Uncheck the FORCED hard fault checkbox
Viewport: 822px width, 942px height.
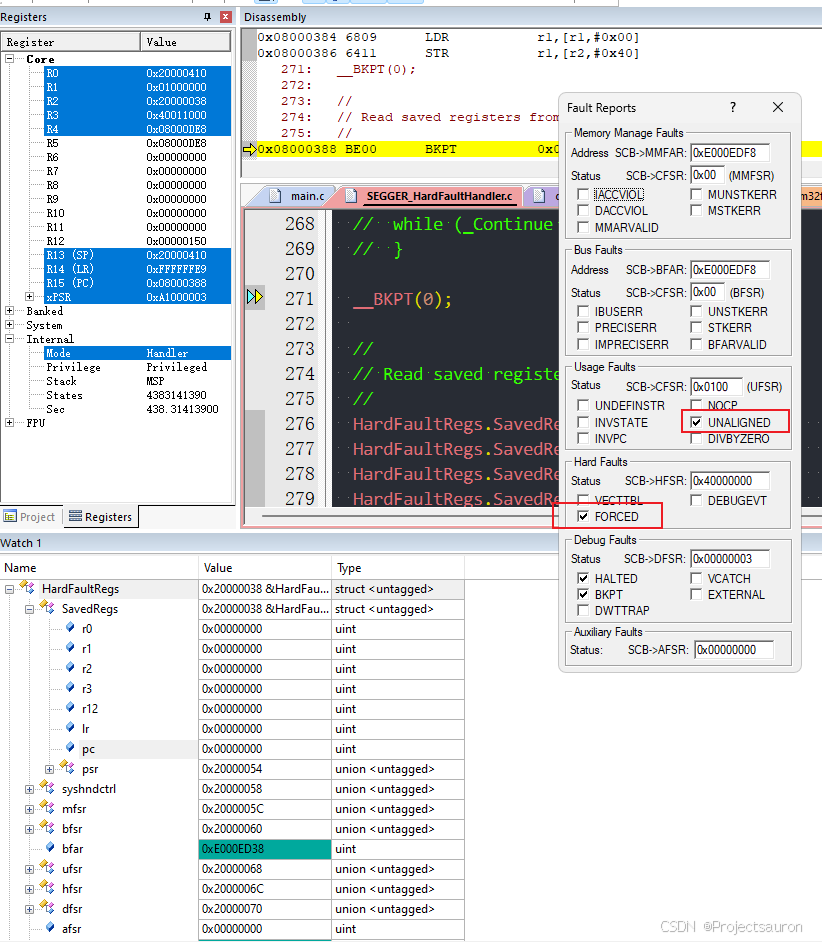pyautogui.click(x=583, y=516)
